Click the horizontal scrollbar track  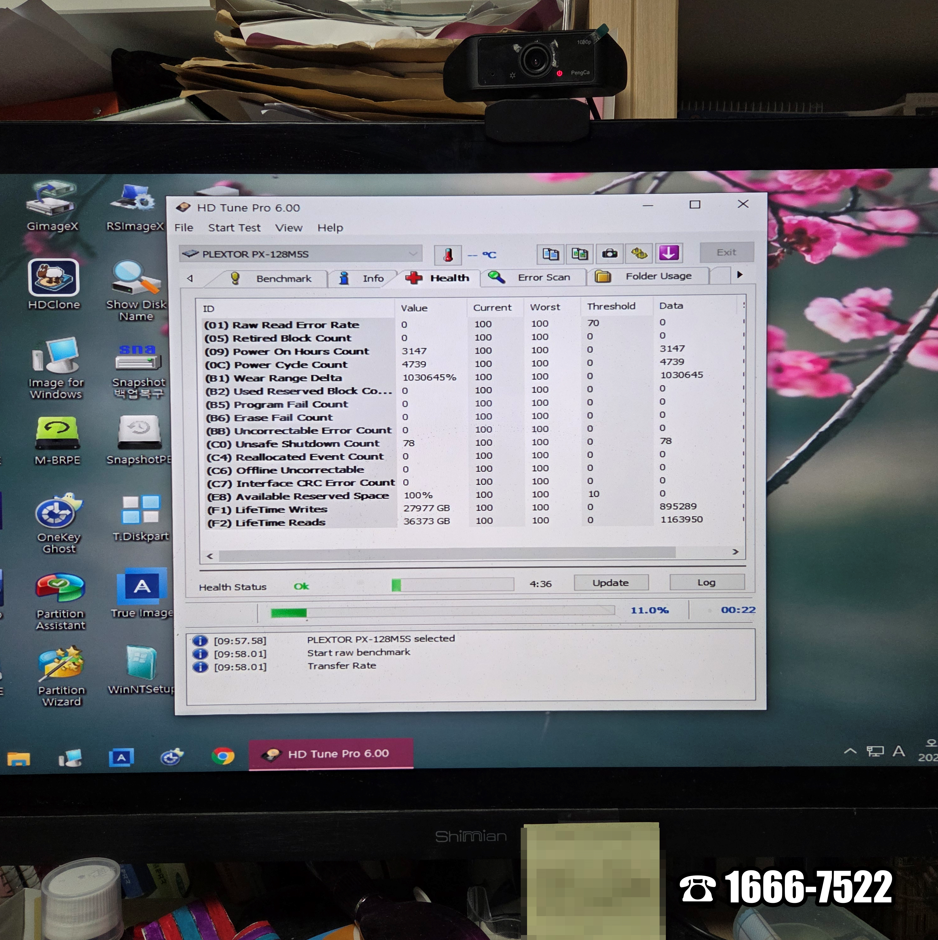click(447, 553)
